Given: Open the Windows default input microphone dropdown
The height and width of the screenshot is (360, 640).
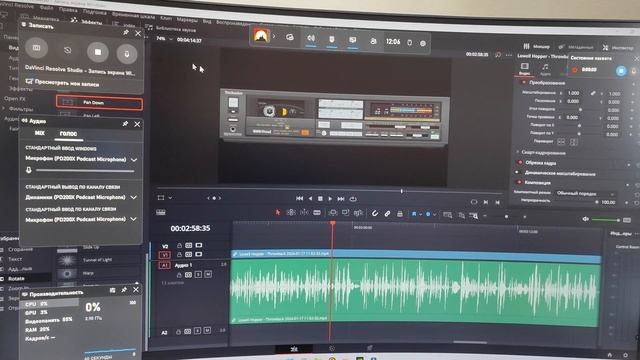Looking at the screenshot, I should [81, 159].
